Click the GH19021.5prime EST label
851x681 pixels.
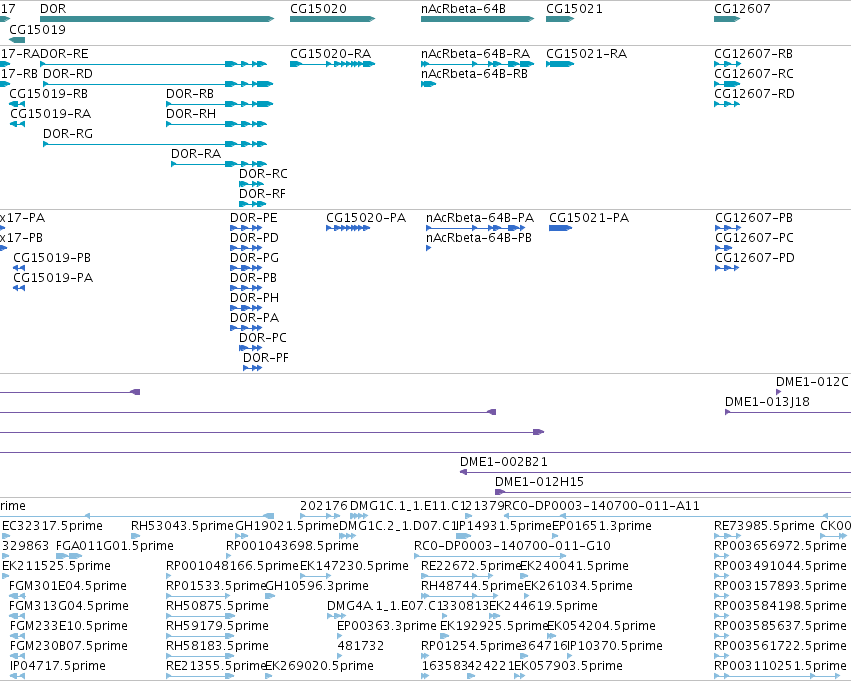(x=287, y=526)
